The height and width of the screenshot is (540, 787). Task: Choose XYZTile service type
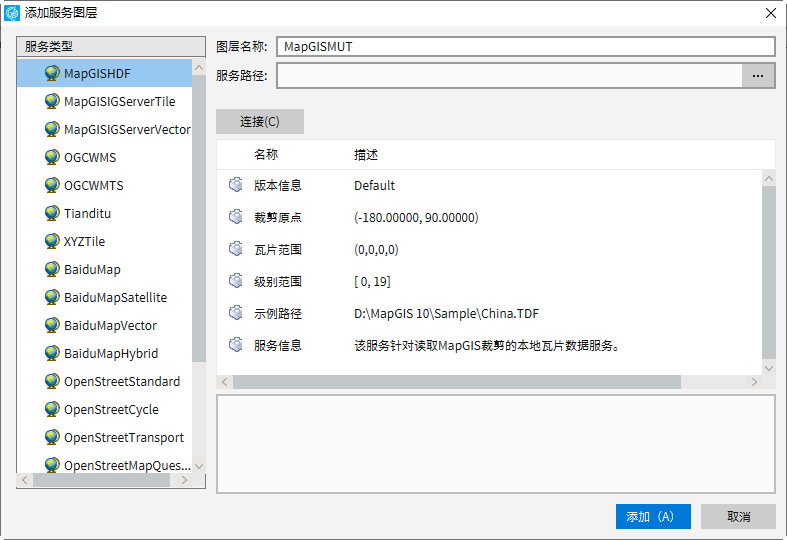(x=104, y=241)
